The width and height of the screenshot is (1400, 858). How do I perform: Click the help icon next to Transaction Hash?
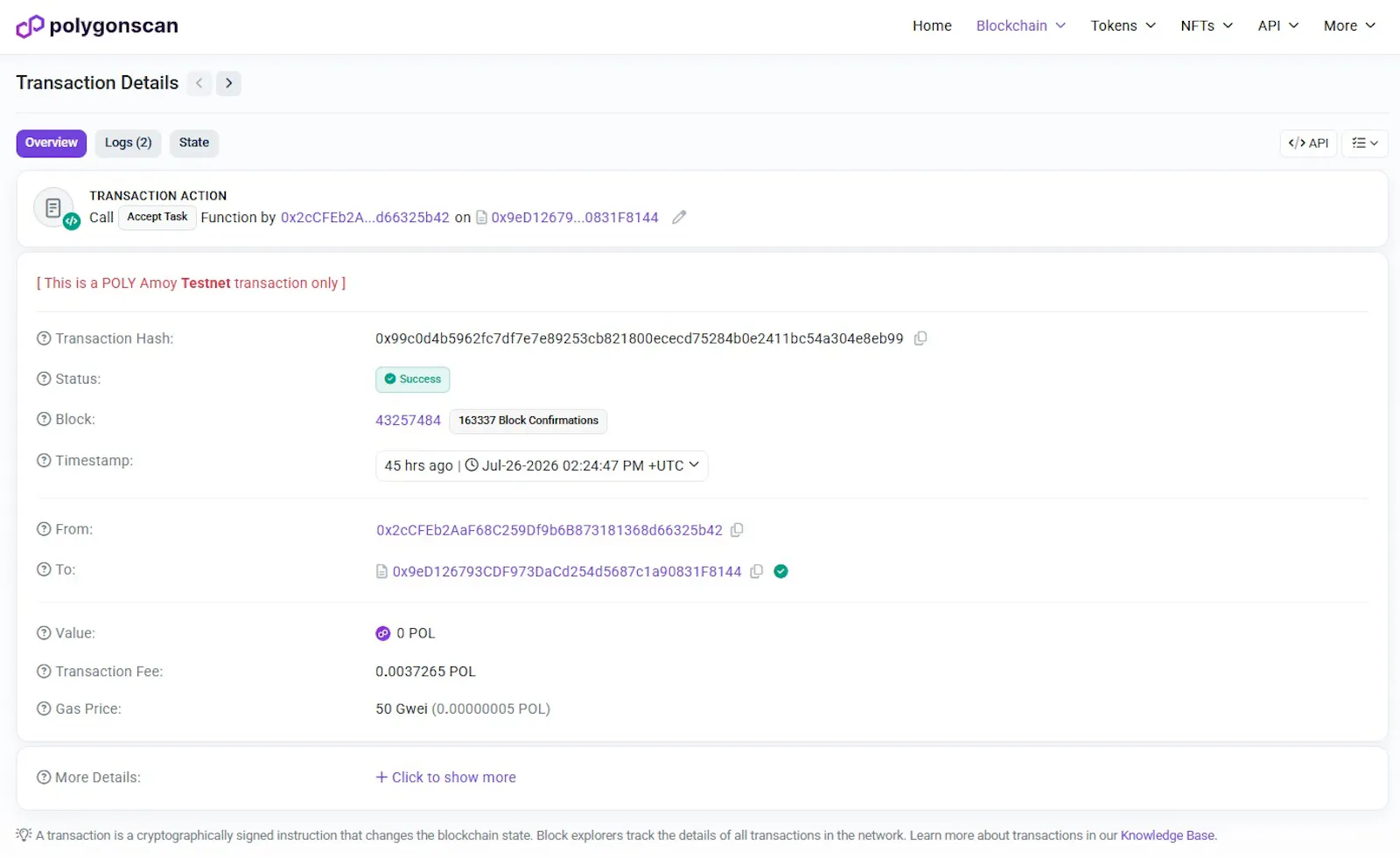[44, 338]
